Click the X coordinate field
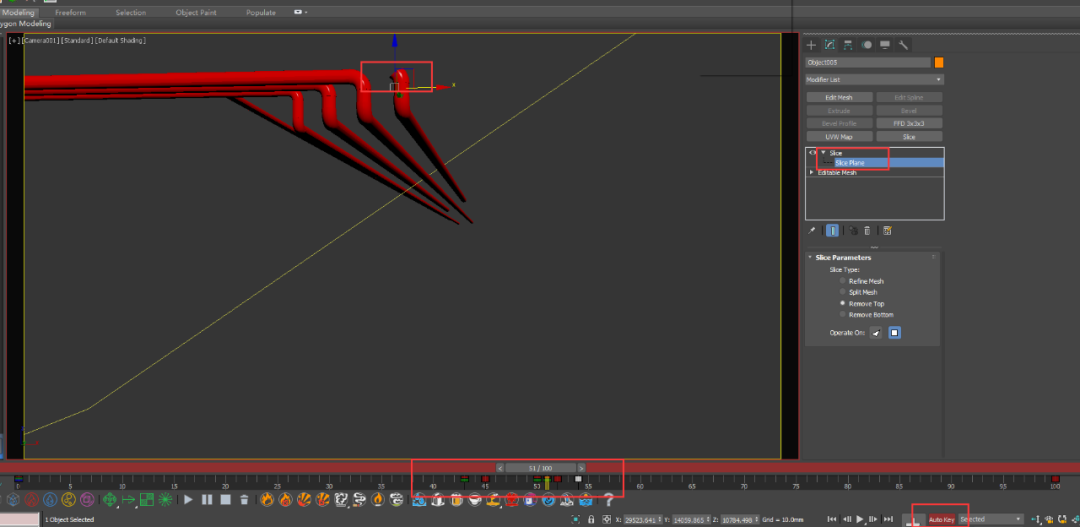1080x527 pixels. [x=643, y=519]
